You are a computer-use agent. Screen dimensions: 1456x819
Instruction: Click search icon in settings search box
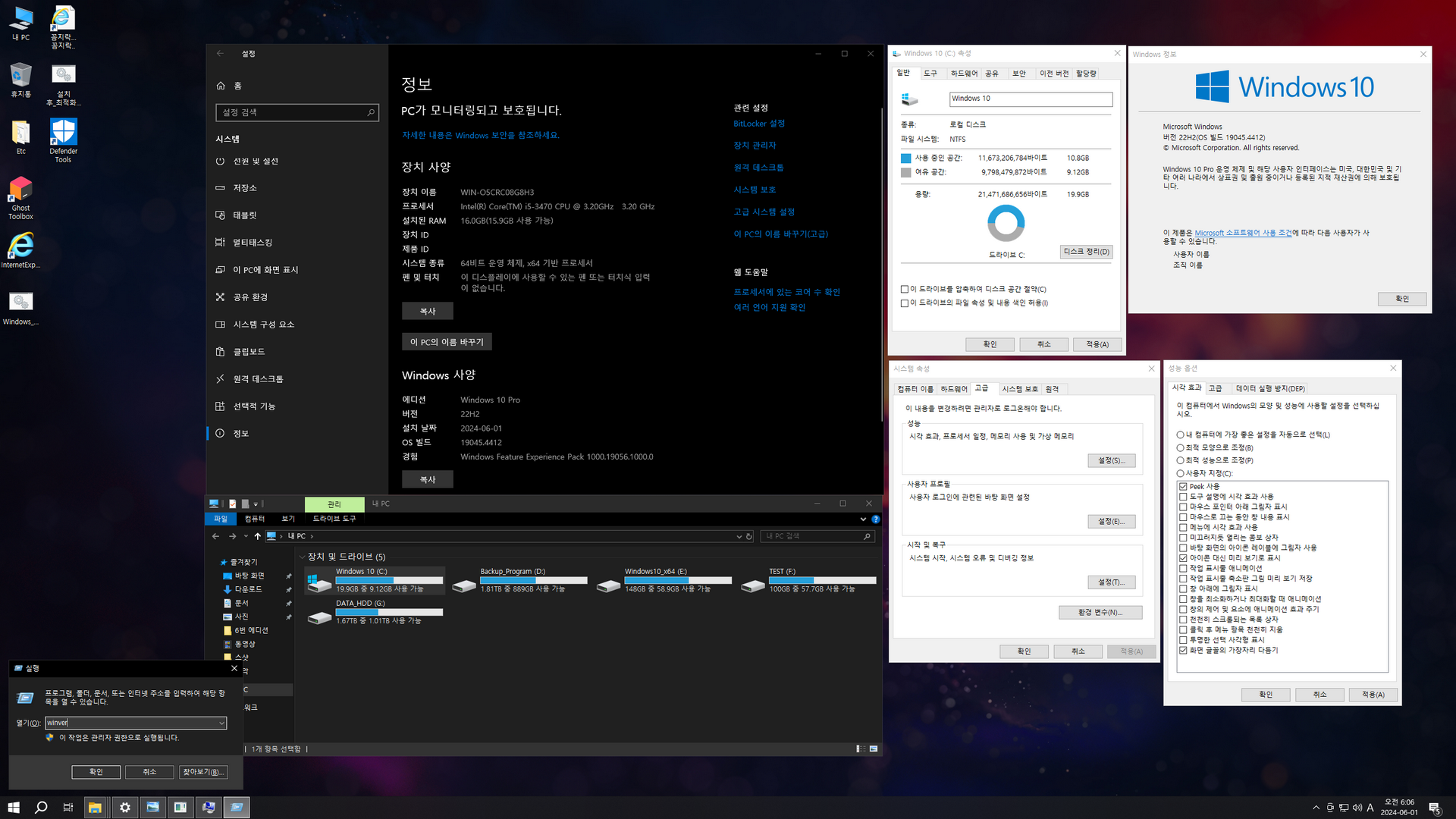(x=371, y=112)
